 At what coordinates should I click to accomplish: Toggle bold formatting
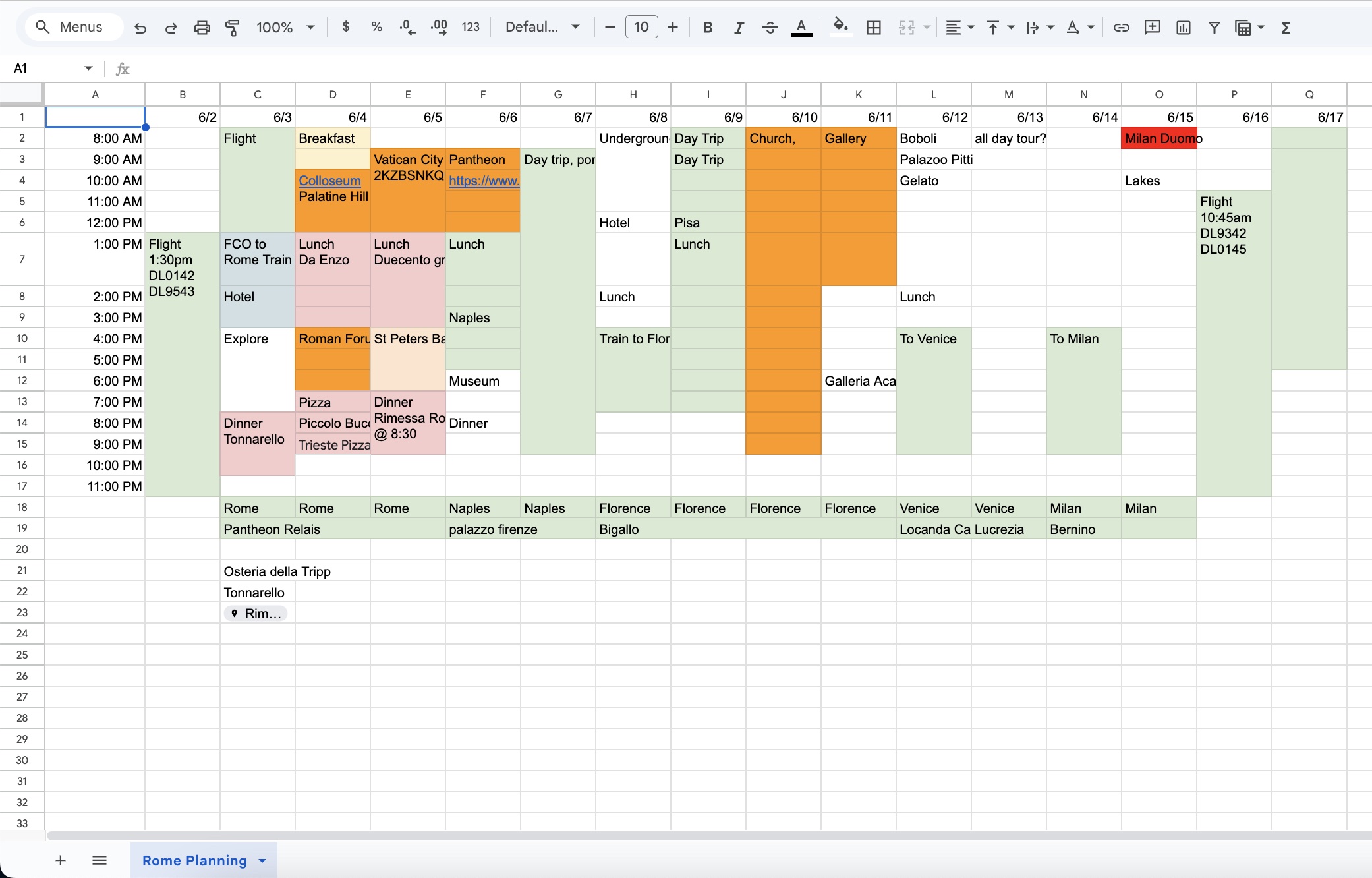(x=708, y=28)
